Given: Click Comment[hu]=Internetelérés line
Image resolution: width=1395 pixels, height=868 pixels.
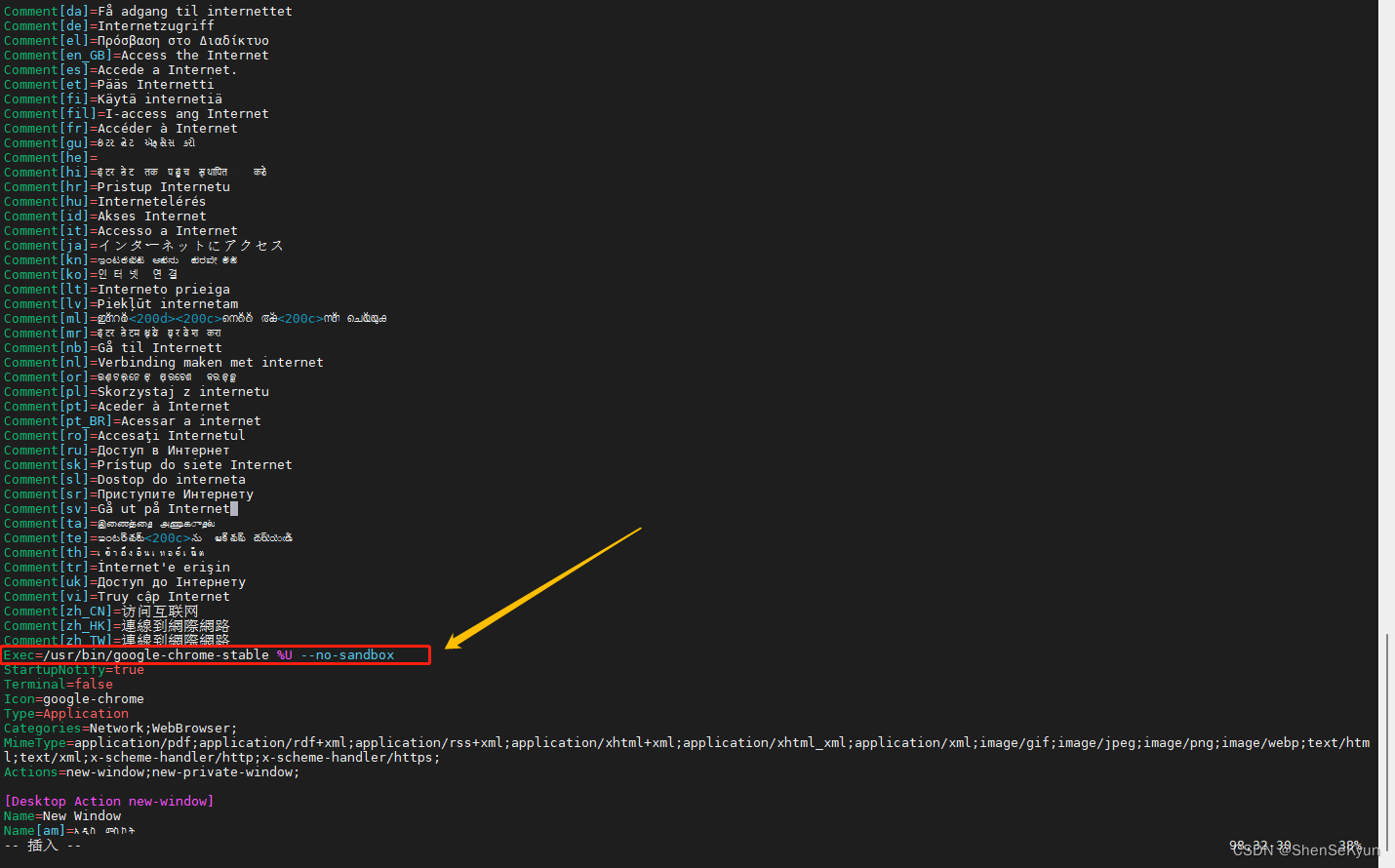Looking at the screenshot, I should pyautogui.click(x=104, y=202).
